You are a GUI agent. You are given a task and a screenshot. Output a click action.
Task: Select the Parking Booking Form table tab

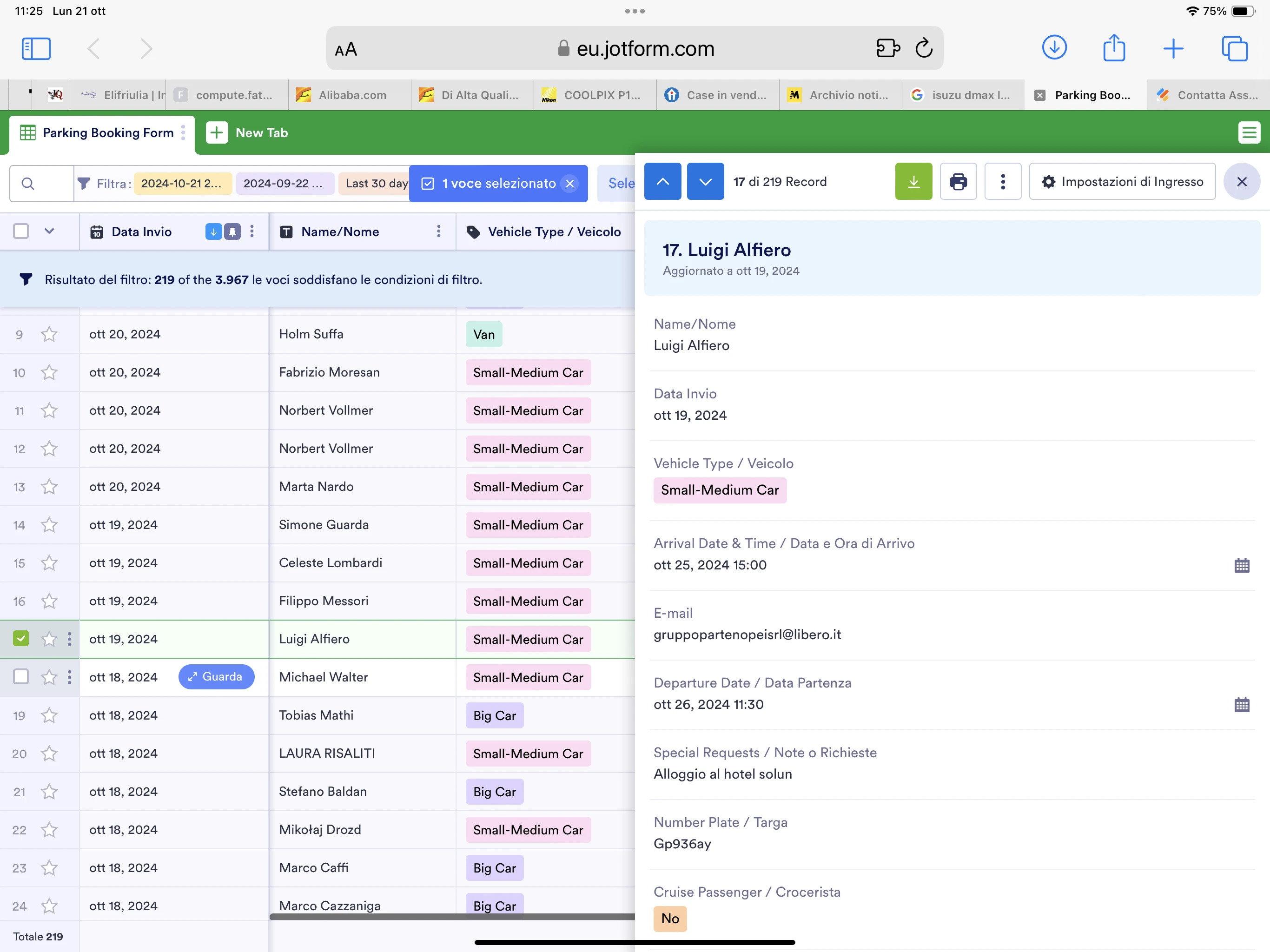[107, 132]
